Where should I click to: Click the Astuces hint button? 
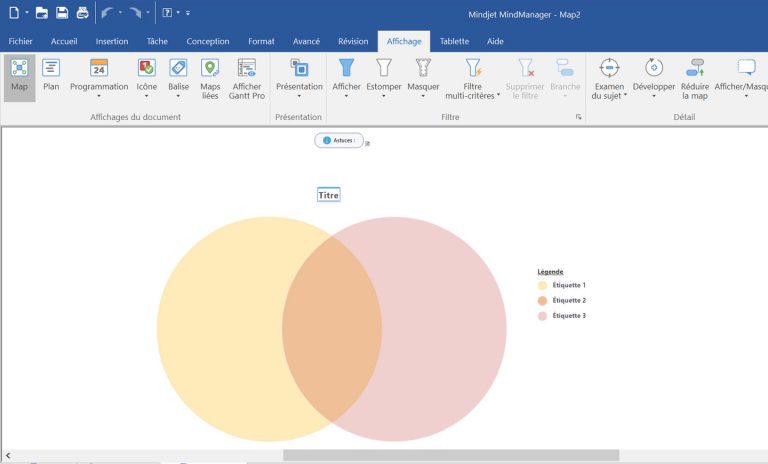[339, 140]
